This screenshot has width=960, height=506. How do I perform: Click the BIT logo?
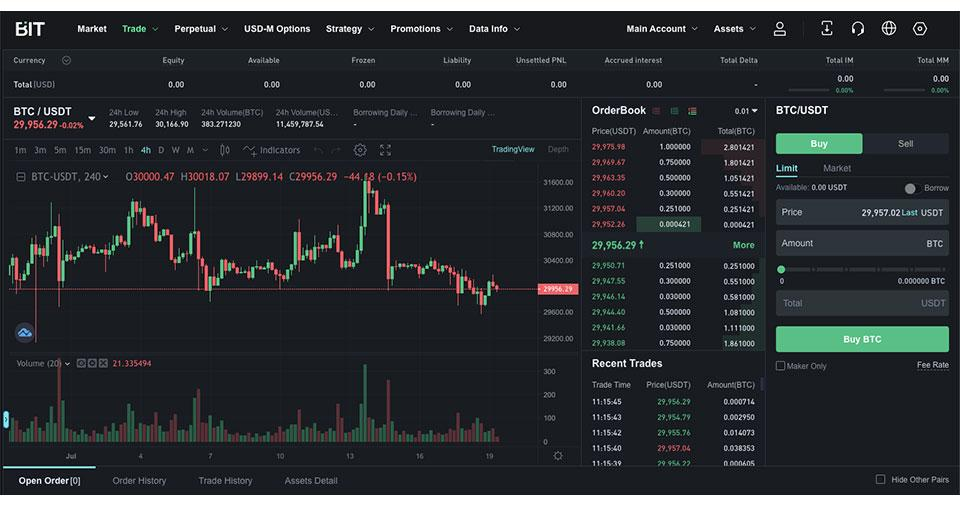click(30, 29)
